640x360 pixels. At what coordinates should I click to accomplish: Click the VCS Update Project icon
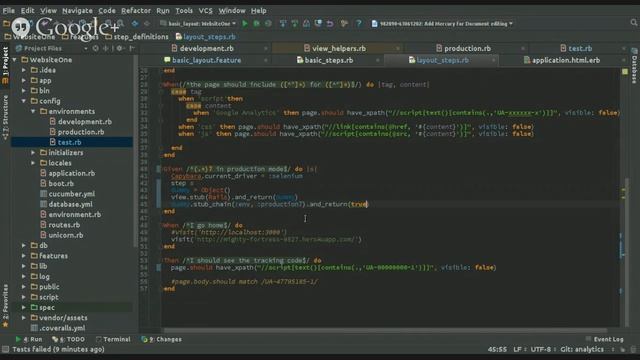(x=283, y=24)
